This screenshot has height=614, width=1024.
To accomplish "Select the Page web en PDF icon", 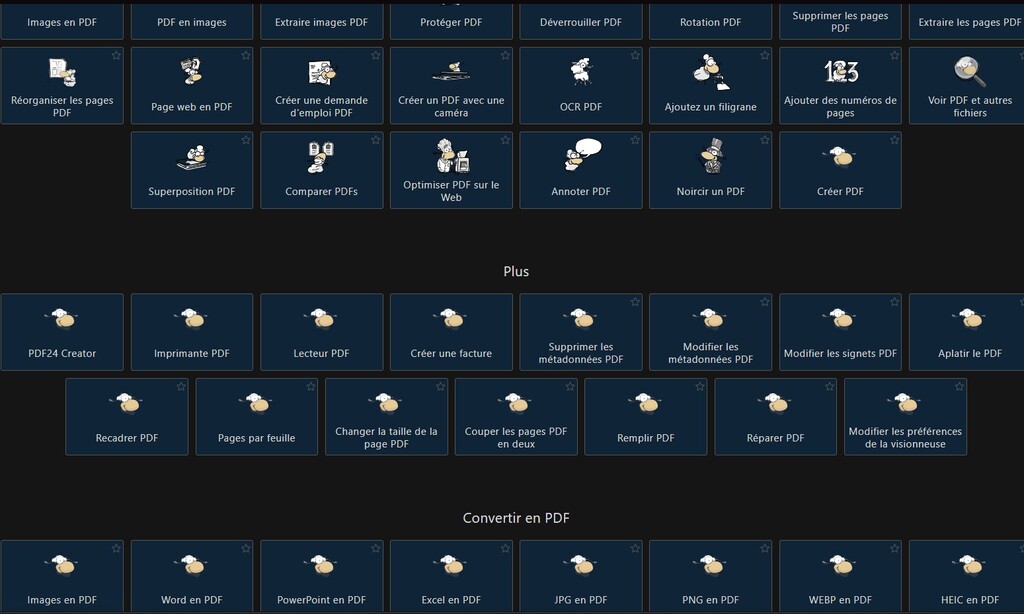I will point(191,72).
